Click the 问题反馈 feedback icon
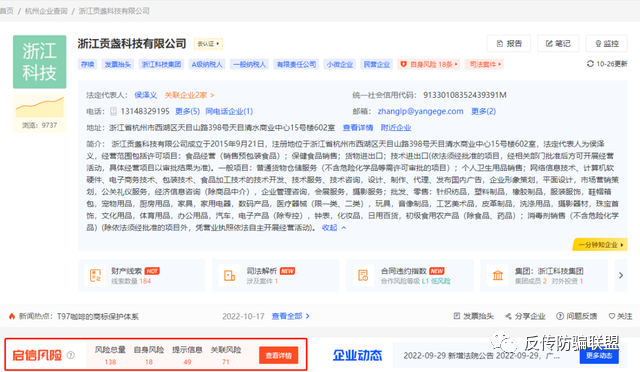 click(560, 316)
